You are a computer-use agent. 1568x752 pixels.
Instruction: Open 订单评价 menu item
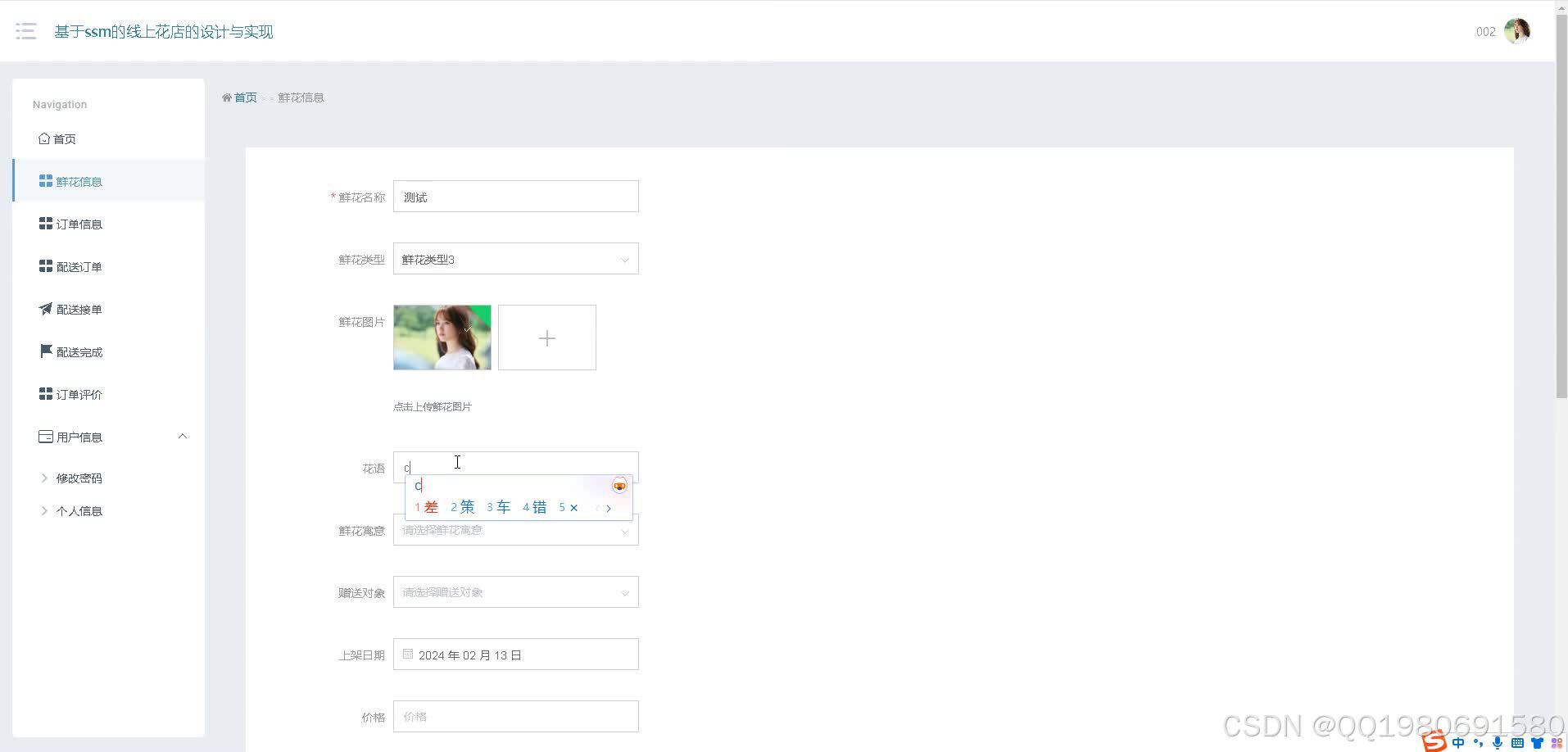click(x=109, y=394)
